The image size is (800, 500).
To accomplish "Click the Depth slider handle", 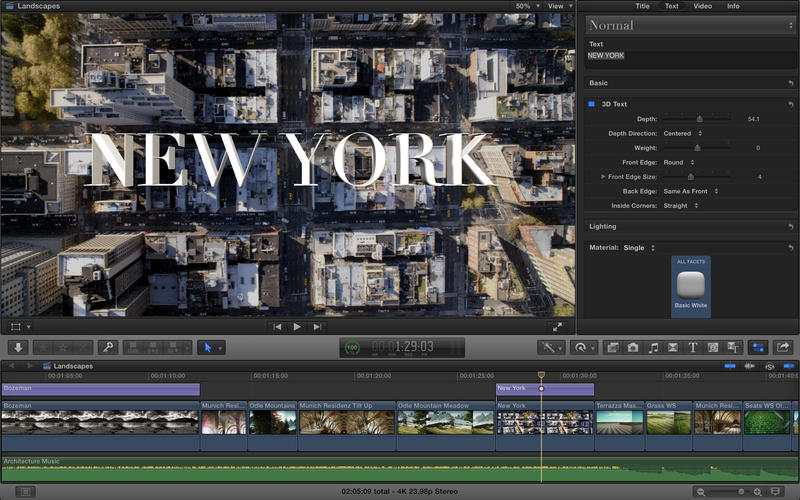I will coord(699,119).
